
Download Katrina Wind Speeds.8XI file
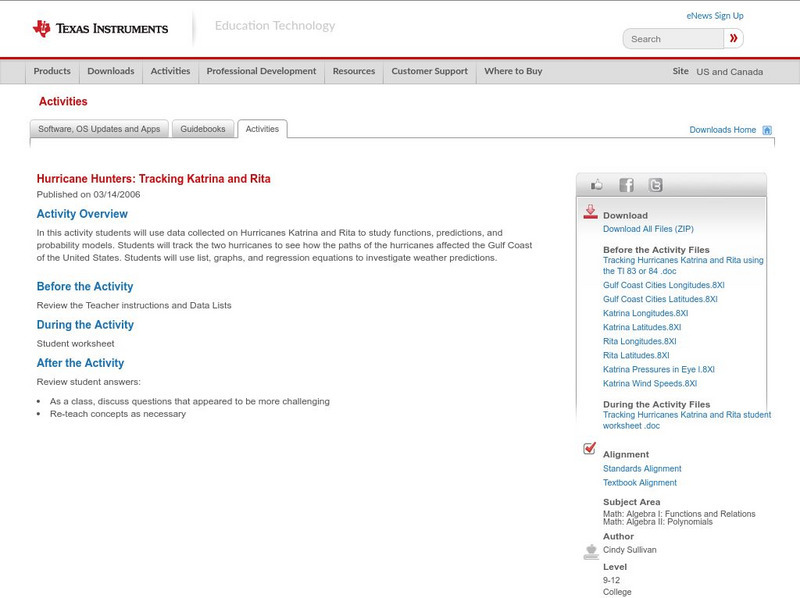(x=649, y=383)
